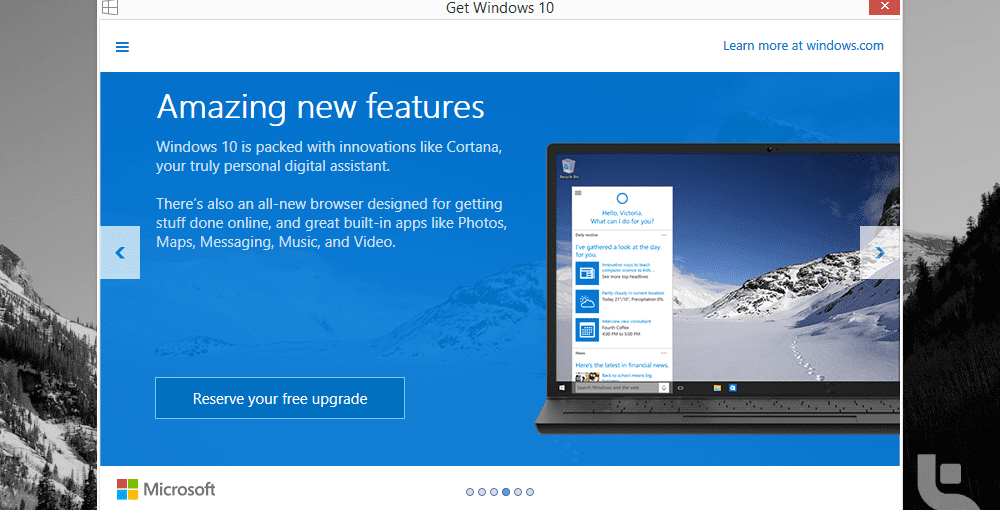Select the first page indicator dot

(x=470, y=492)
